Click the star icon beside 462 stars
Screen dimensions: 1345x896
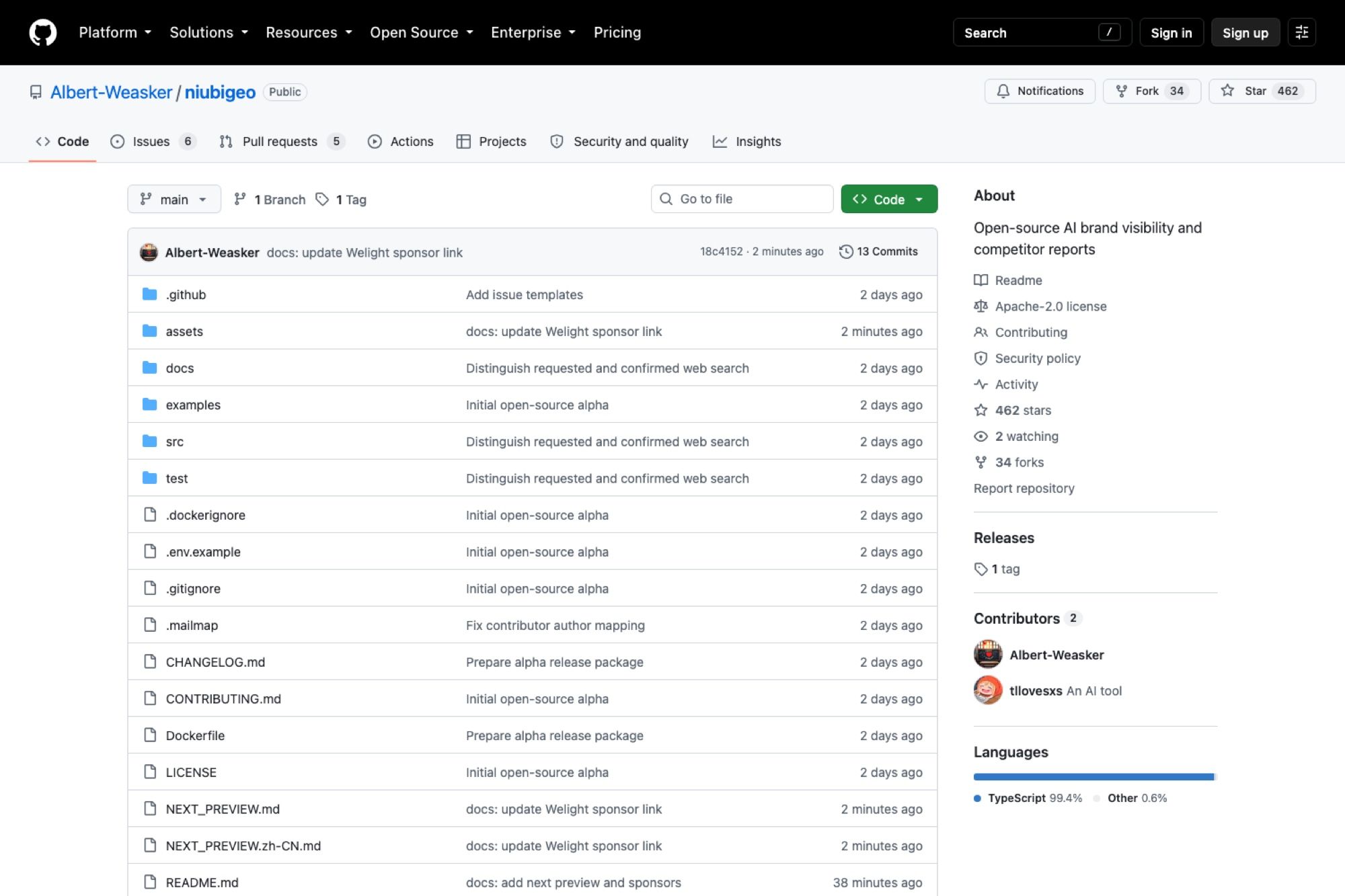coord(981,410)
